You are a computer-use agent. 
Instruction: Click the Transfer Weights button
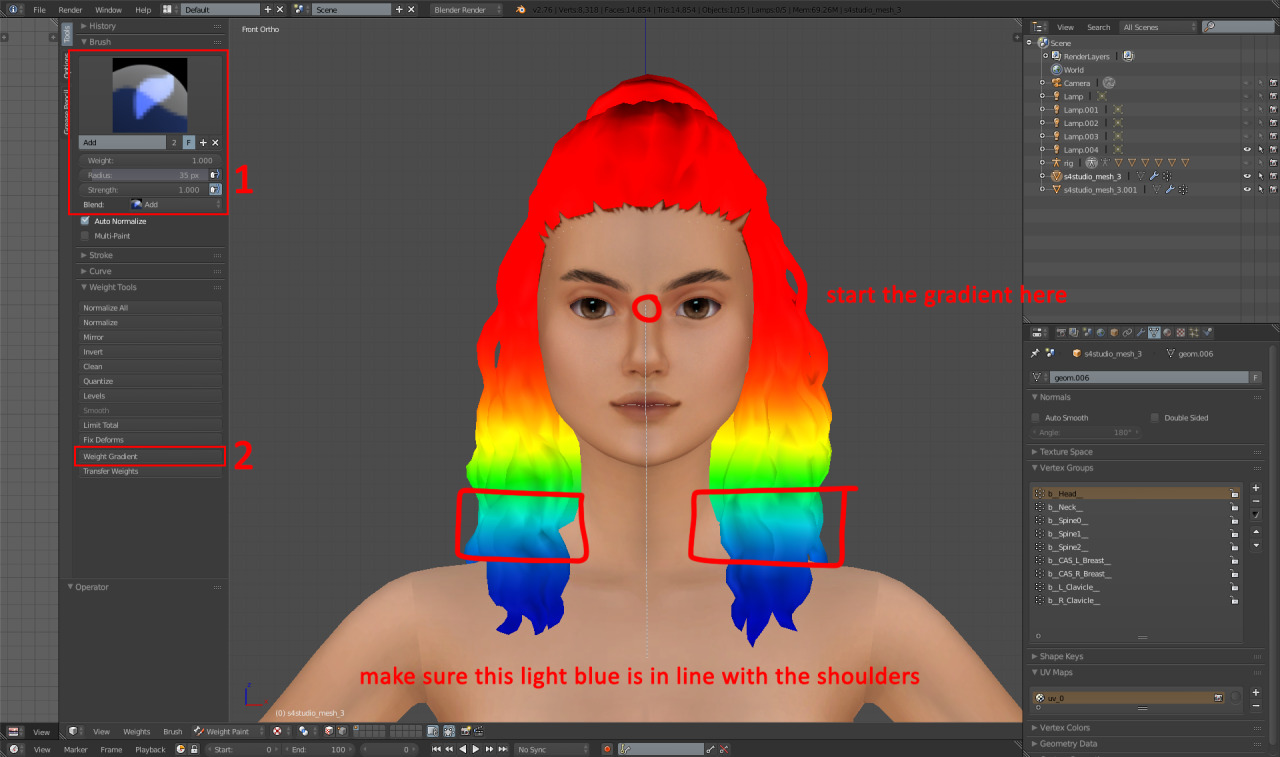pos(150,471)
